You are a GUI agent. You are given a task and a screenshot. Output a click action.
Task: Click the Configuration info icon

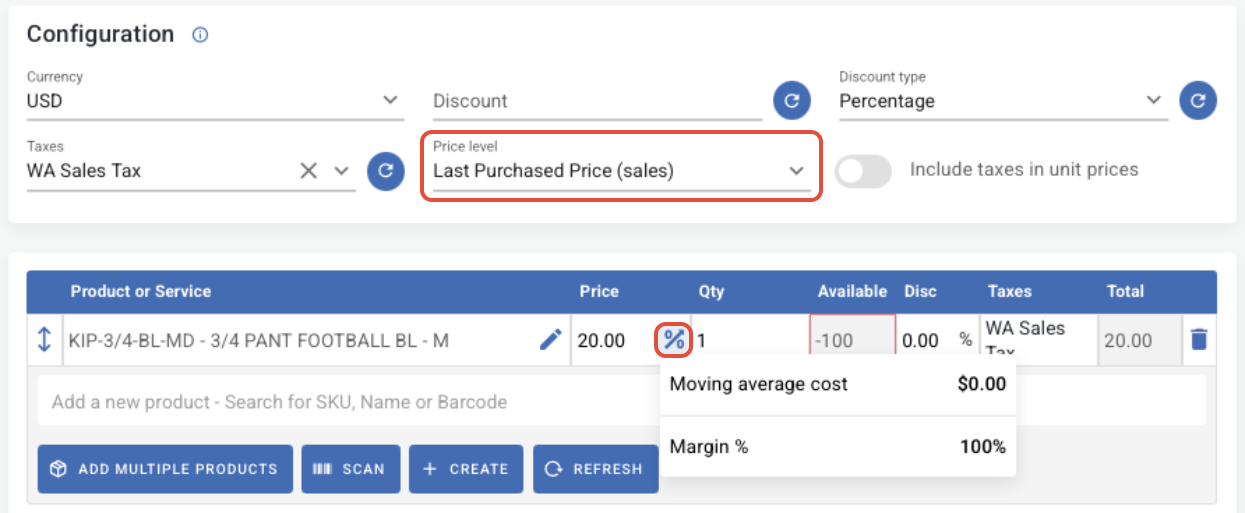coord(200,35)
